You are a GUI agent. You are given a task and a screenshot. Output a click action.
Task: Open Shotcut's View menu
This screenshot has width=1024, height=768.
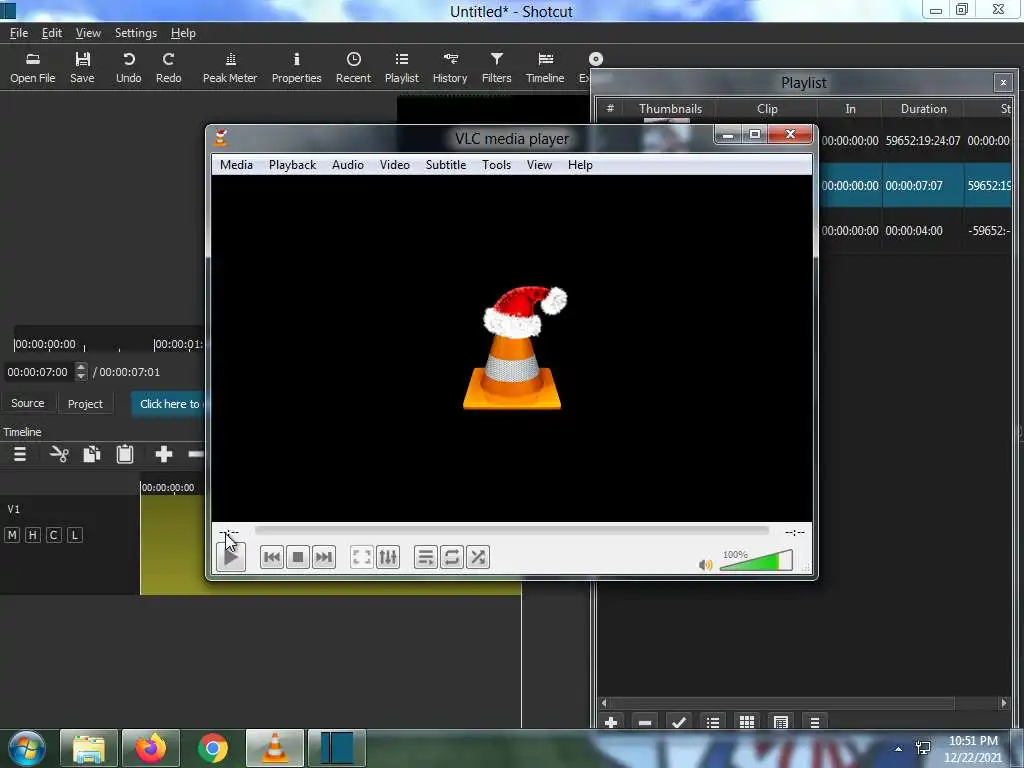click(88, 33)
